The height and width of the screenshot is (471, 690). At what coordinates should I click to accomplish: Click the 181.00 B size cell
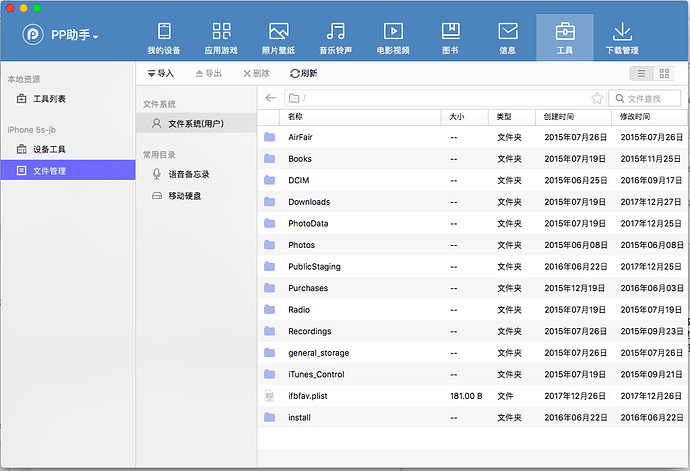point(466,396)
